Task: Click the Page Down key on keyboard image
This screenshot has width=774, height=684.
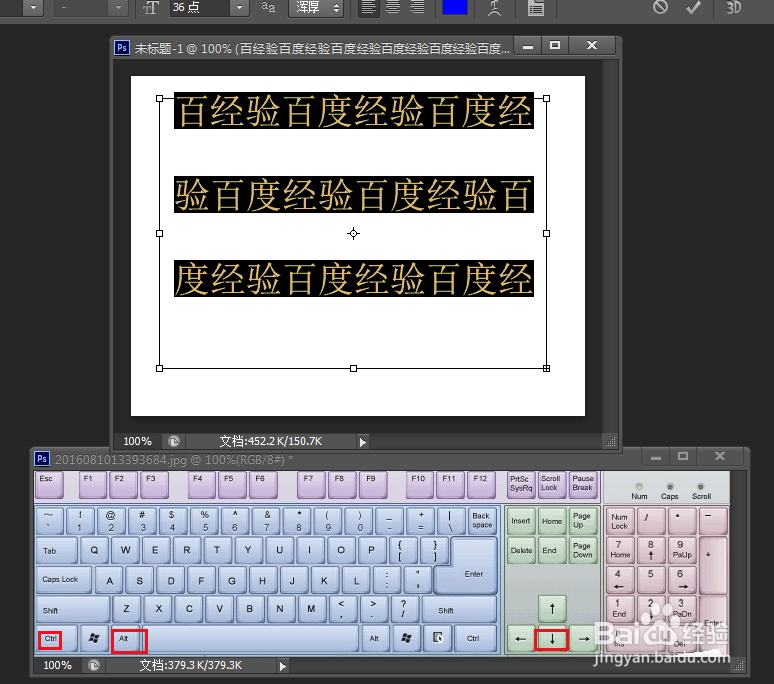Action: point(582,551)
